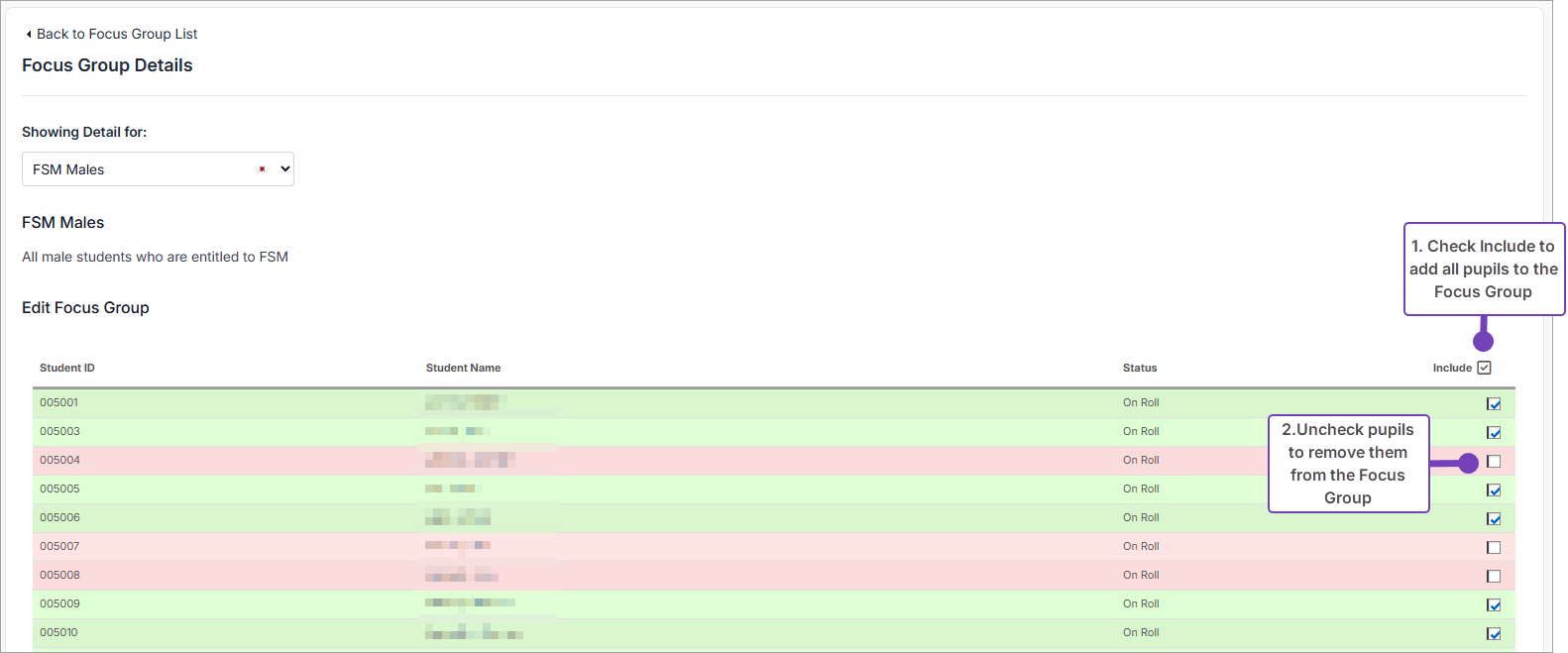
Task: Uncheck Include for student 005010
Action: [x=1494, y=633]
